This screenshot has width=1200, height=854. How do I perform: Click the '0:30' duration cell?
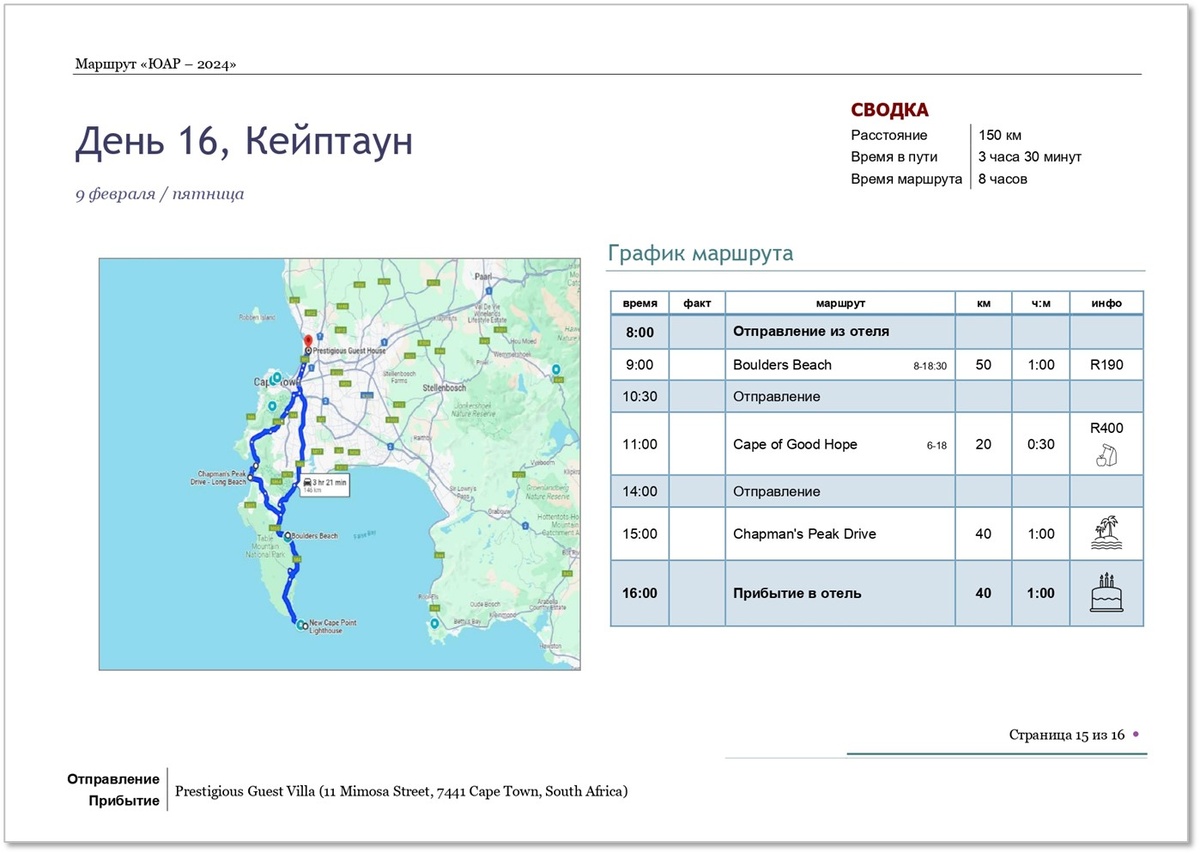pyautogui.click(x=1041, y=444)
